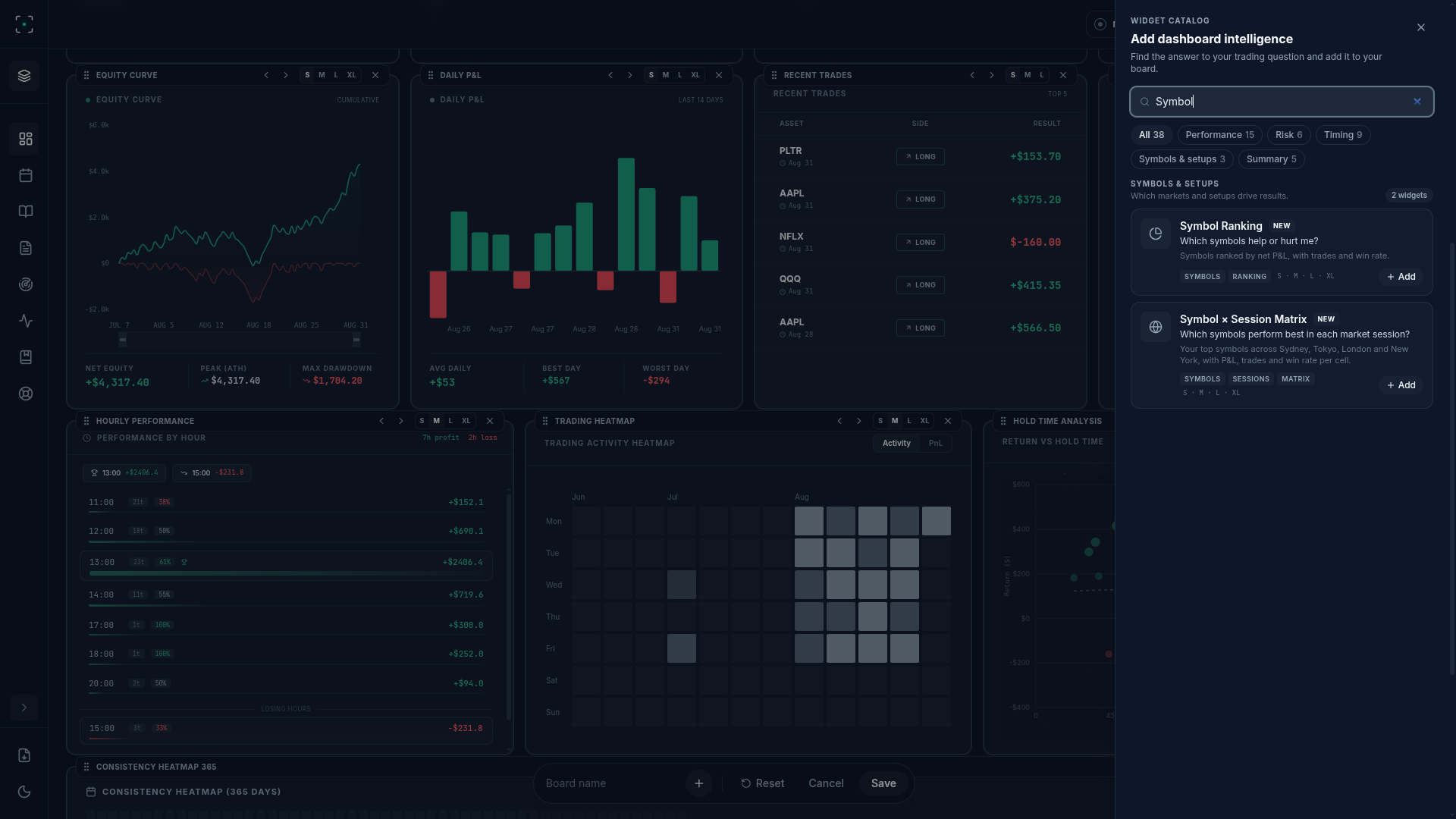Screen dimensions: 1456x819
Task: Cancel board editing
Action: coord(826,783)
